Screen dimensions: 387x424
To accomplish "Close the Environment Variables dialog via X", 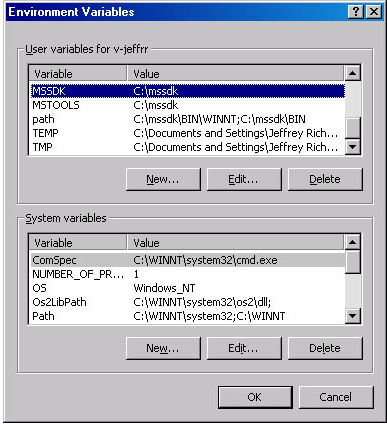I will click(374, 12).
